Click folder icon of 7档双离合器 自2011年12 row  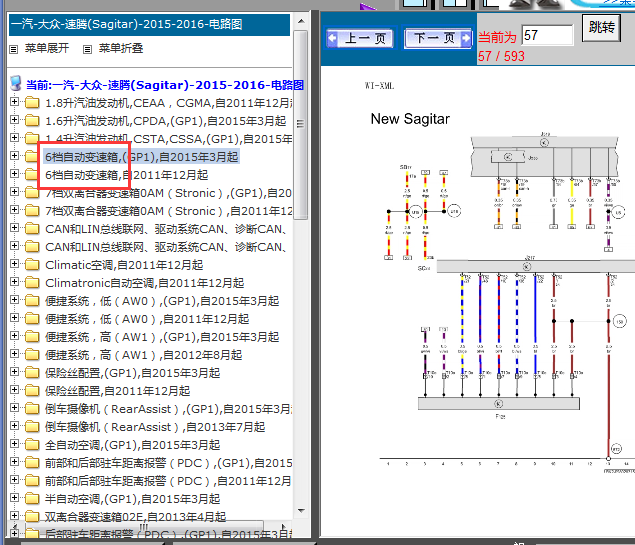32,211
